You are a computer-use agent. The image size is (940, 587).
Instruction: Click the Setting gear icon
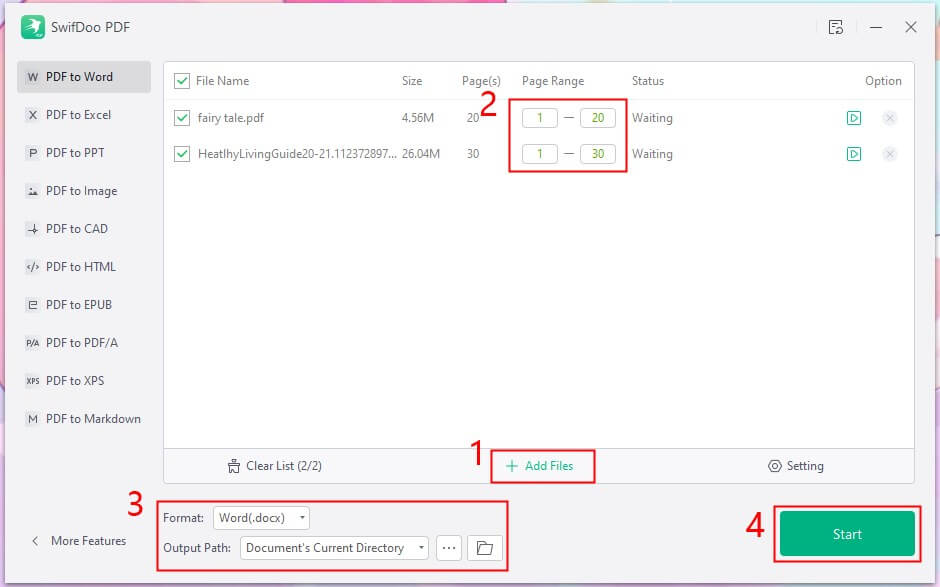775,466
